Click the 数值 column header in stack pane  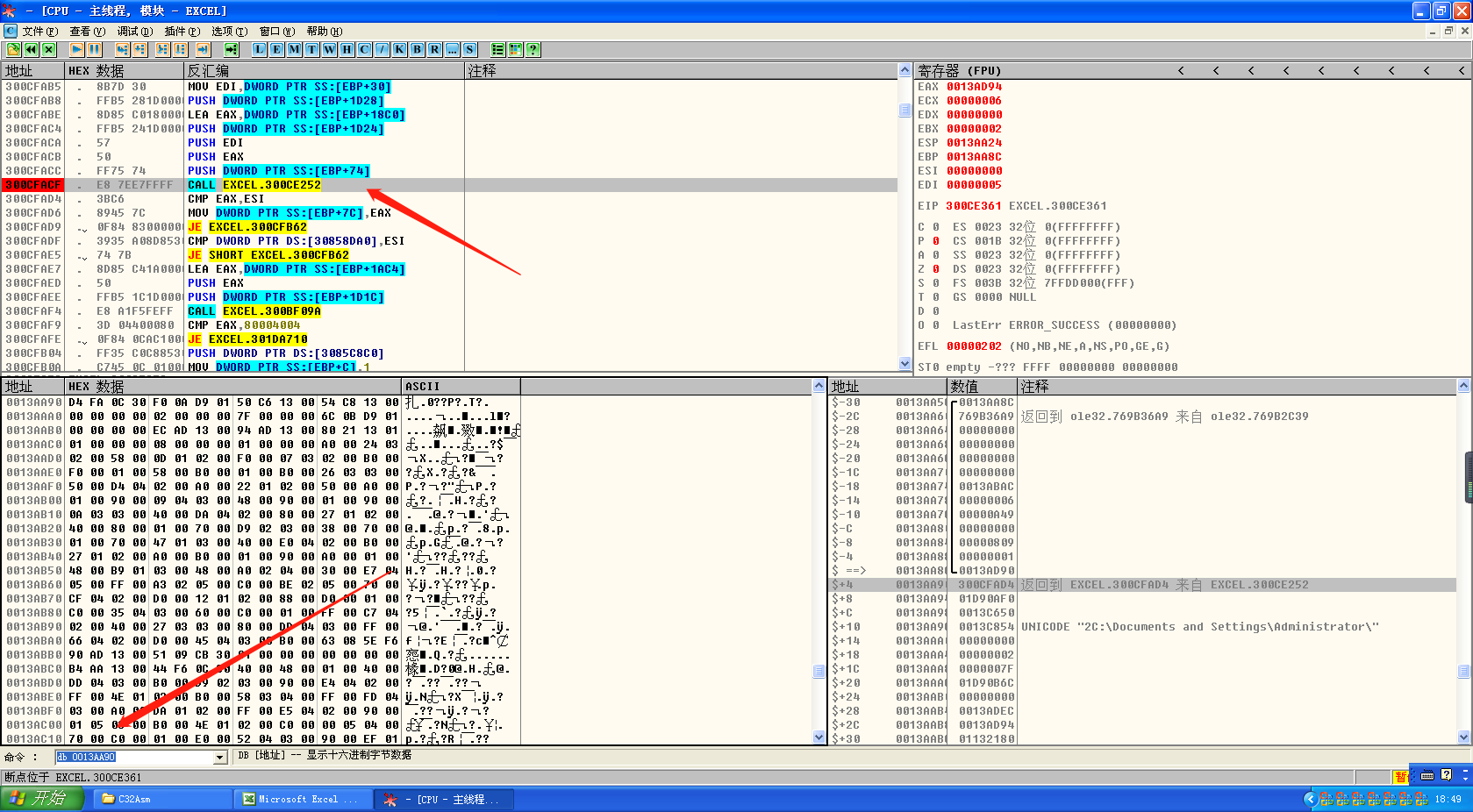tap(982, 386)
